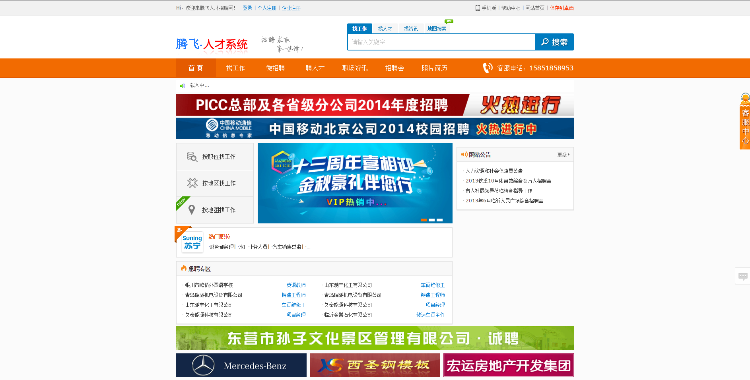750x380 pixels.
Task: Open the 西圣钢模板 advertisement banner
Action: coord(375,365)
